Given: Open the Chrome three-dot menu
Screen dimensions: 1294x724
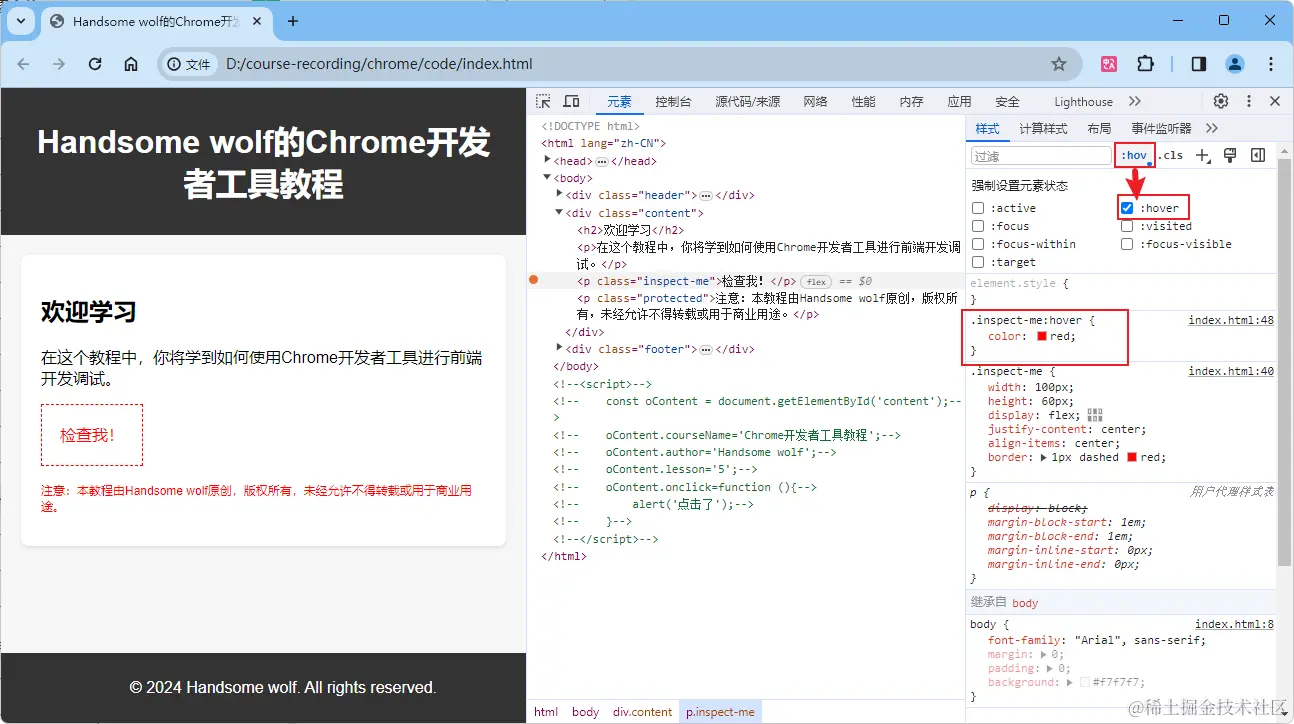Looking at the screenshot, I should [1271, 64].
